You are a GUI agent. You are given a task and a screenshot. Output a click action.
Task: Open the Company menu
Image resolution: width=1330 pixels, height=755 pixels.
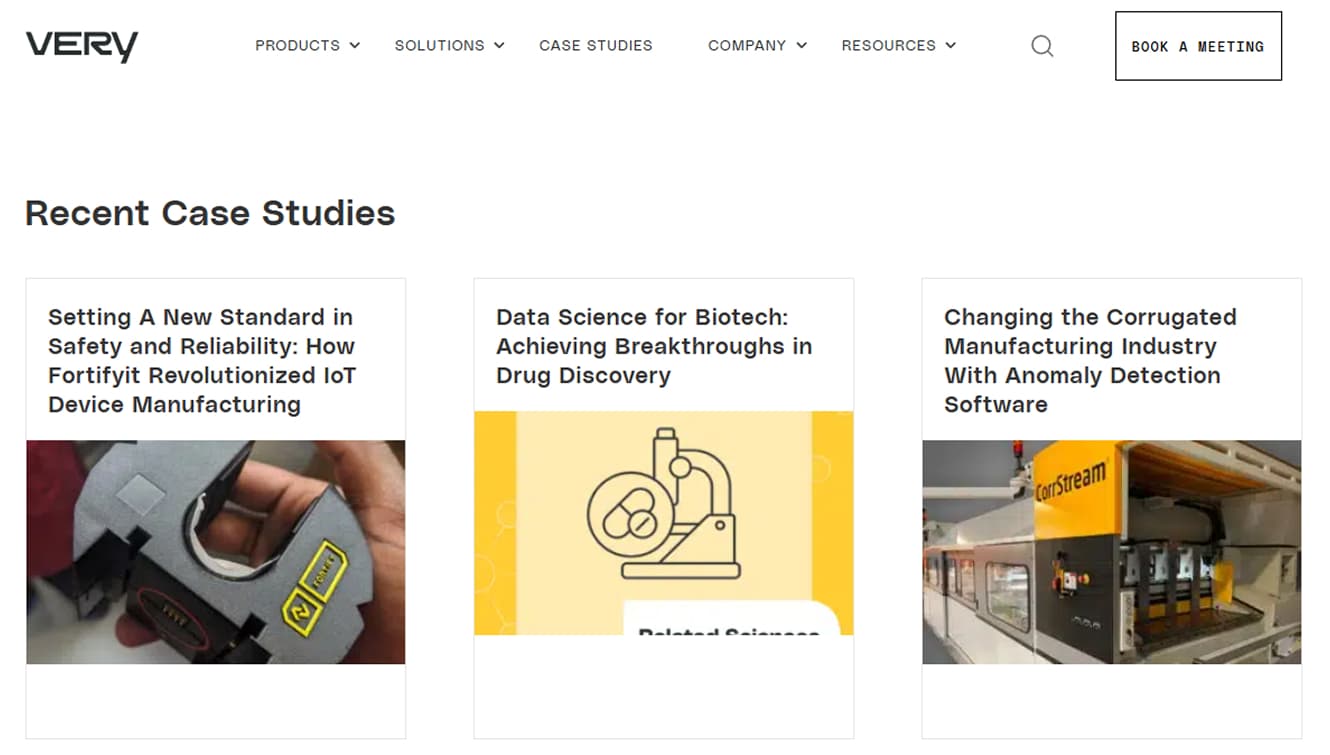point(746,46)
